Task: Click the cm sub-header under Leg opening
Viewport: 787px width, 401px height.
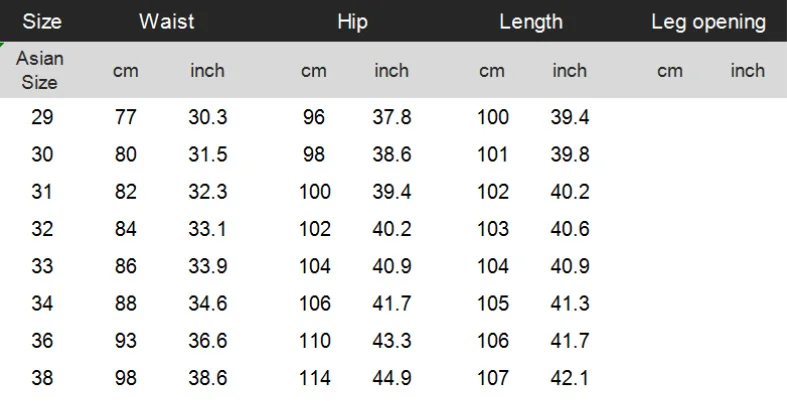Action: point(669,70)
